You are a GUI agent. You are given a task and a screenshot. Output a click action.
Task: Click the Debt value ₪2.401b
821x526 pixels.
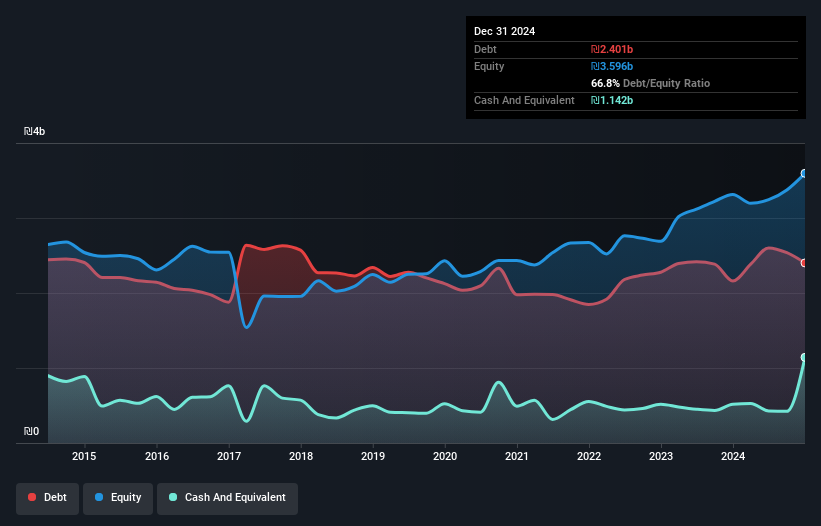612,49
